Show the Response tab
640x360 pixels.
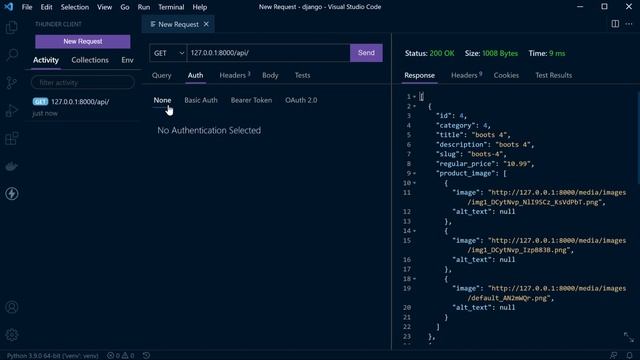[419, 76]
